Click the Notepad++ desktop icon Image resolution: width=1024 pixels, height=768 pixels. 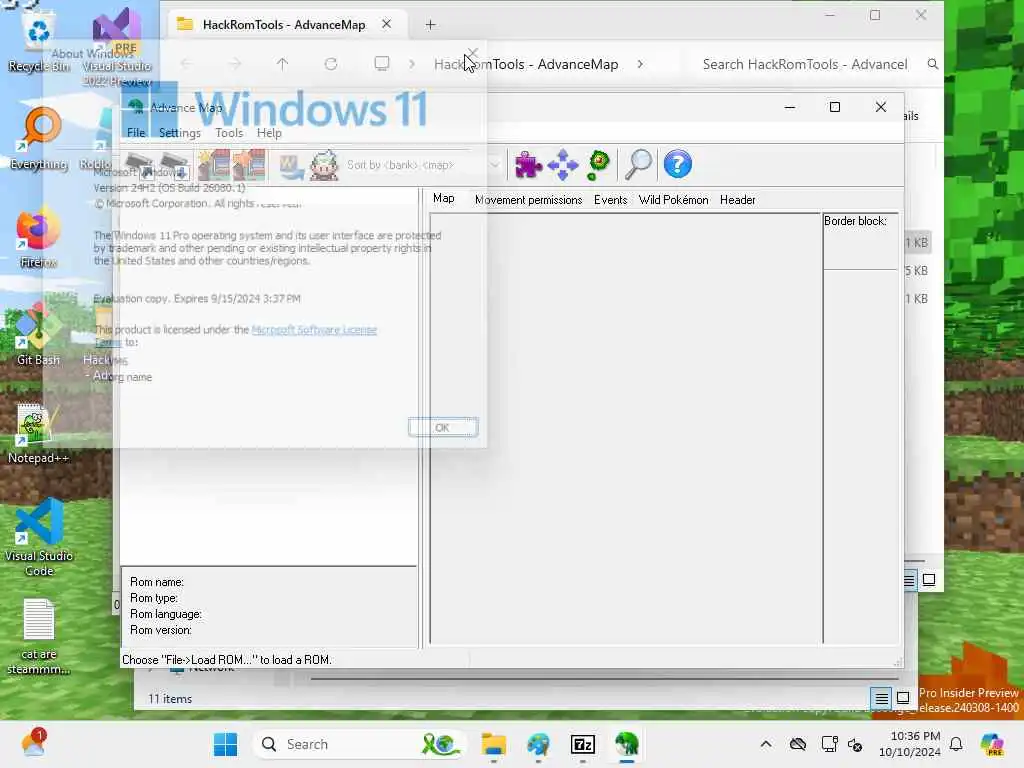(39, 434)
